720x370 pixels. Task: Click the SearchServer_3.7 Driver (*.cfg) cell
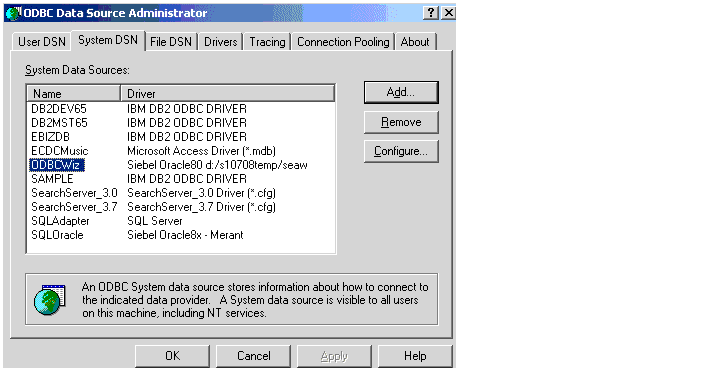[202, 207]
